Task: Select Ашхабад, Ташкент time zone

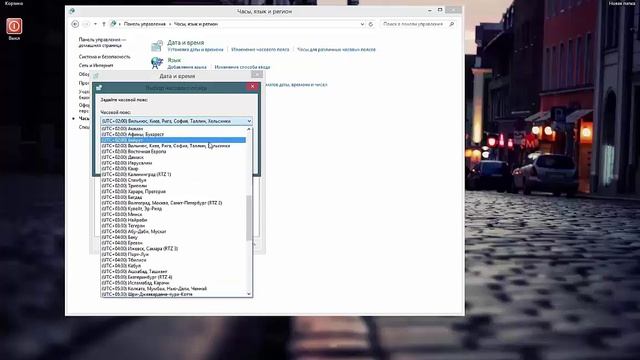Action: click(x=173, y=271)
